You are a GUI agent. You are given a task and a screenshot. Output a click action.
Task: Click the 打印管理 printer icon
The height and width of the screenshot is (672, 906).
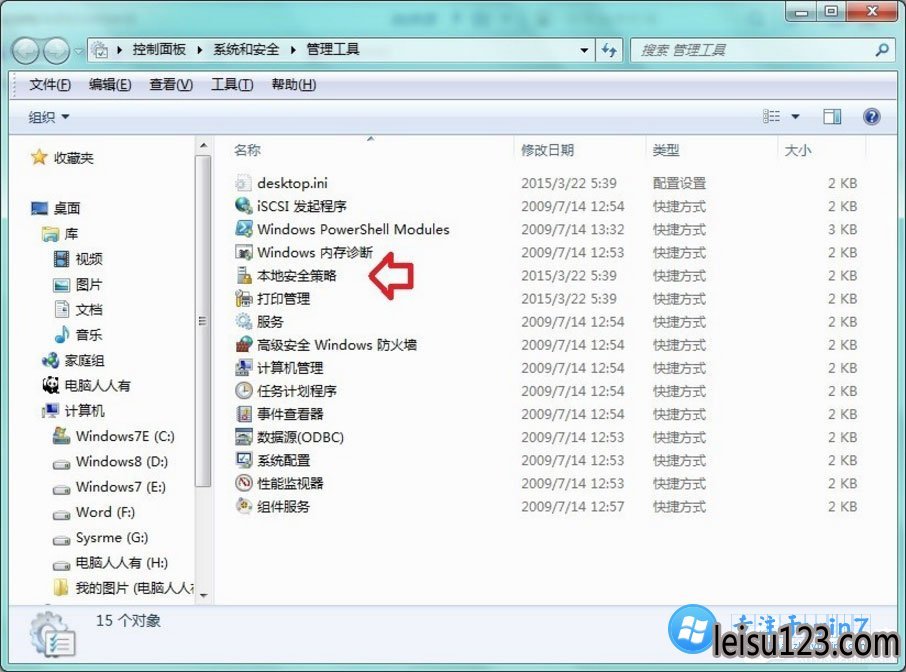tap(243, 298)
